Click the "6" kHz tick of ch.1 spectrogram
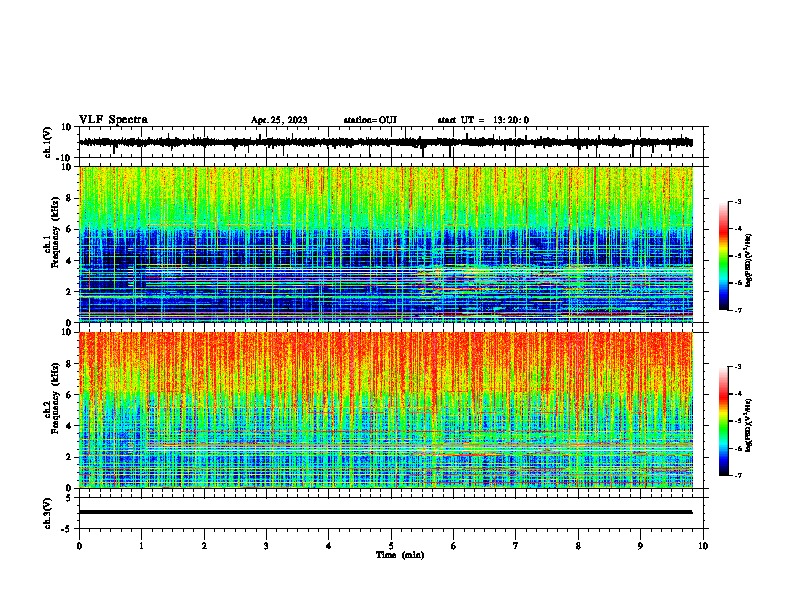Image resolution: width=792 pixels, height=612 pixels. click(69, 229)
